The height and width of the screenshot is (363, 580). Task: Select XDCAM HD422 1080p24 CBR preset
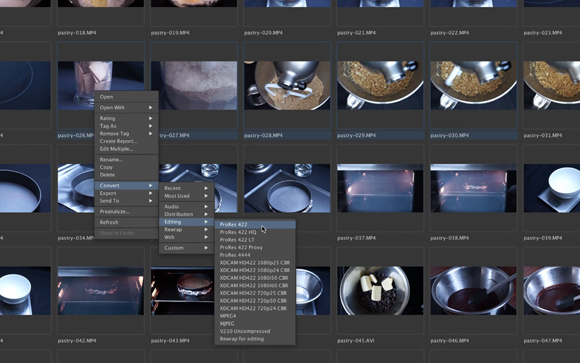(x=255, y=270)
